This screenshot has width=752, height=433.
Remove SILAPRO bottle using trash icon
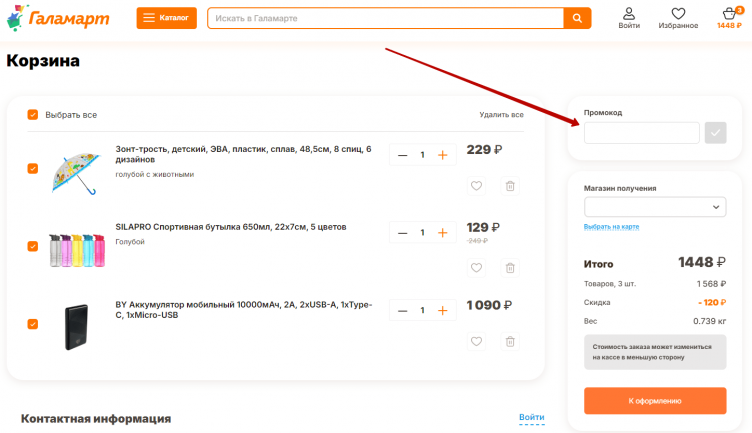[510, 267]
